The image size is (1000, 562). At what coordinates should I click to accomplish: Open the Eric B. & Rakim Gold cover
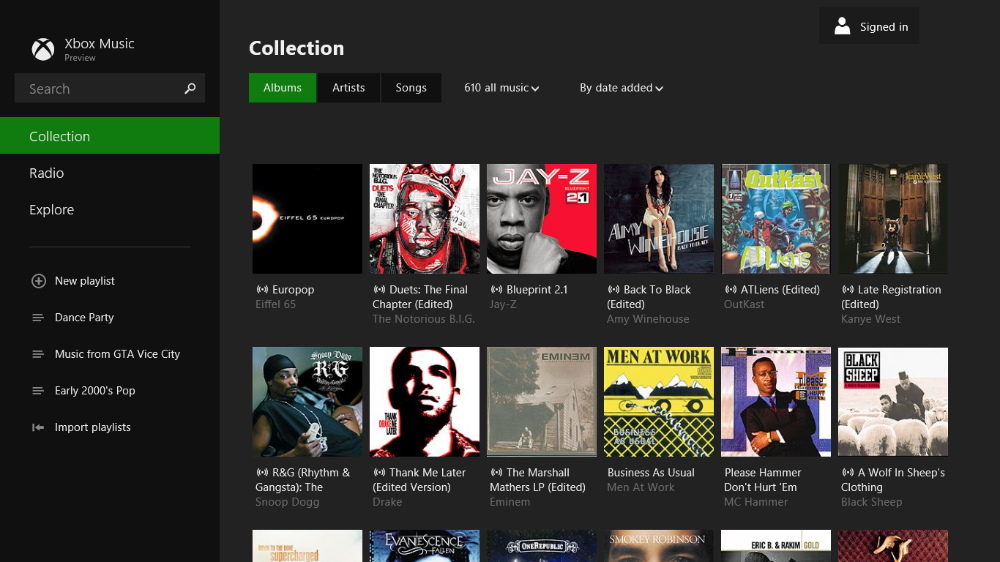pyautogui.click(x=776, y=546)
